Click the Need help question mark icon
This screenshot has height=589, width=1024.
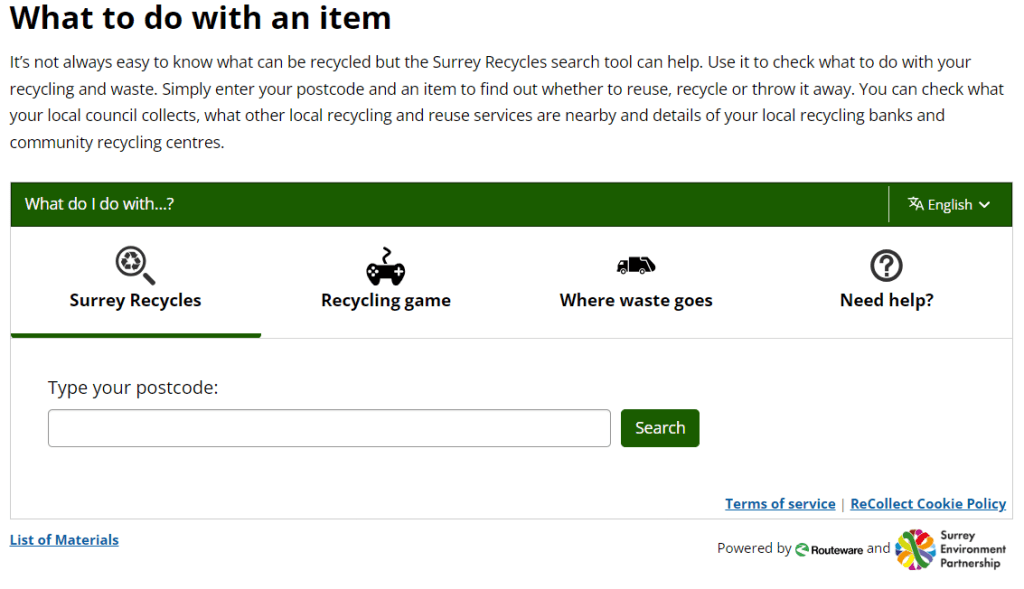(x=886, y=266)
